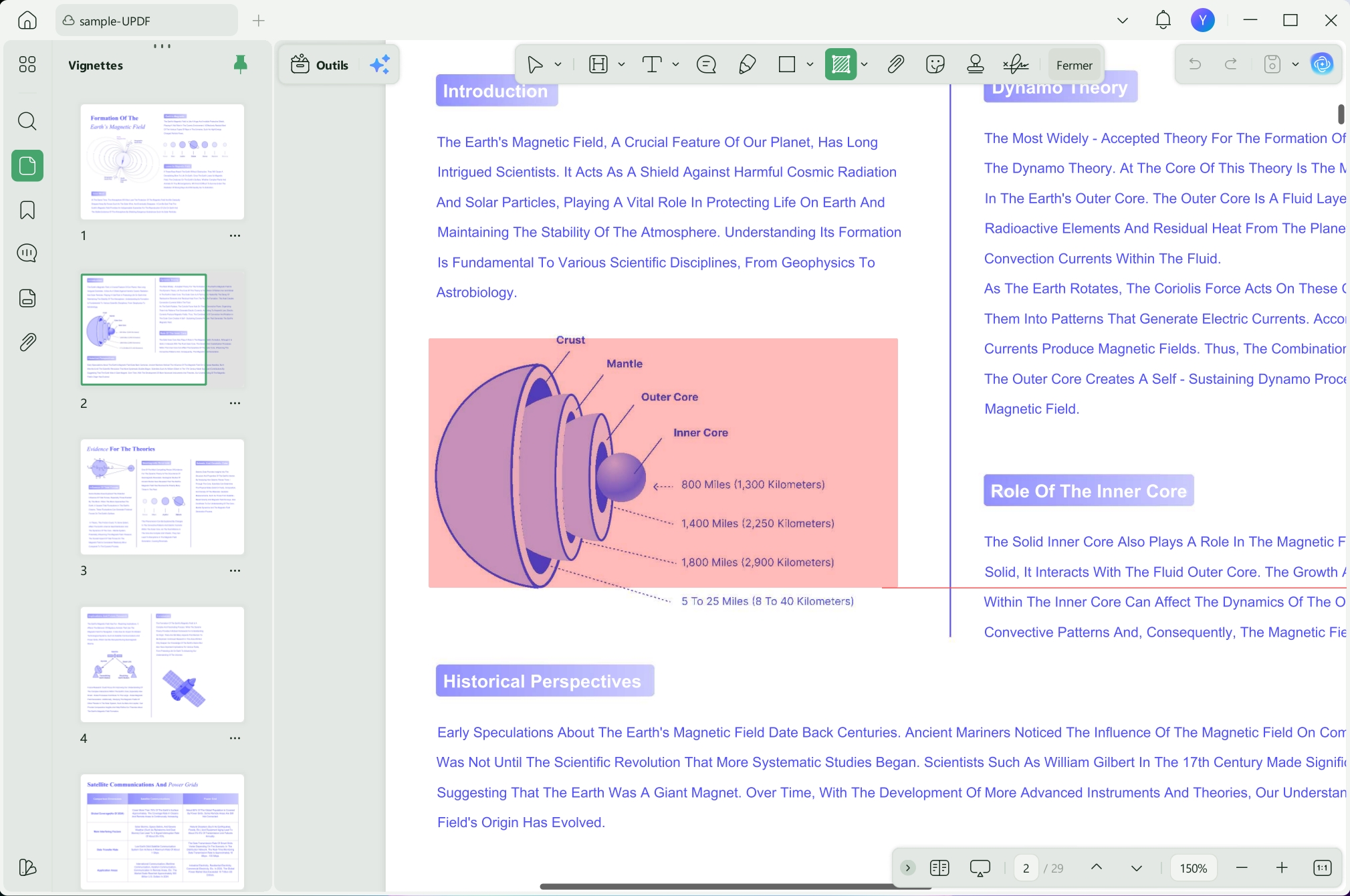The width and height of the screenshot is (1350, 896).
Task: Open the user account avatar Y
Action: [x=1203, y=20]
